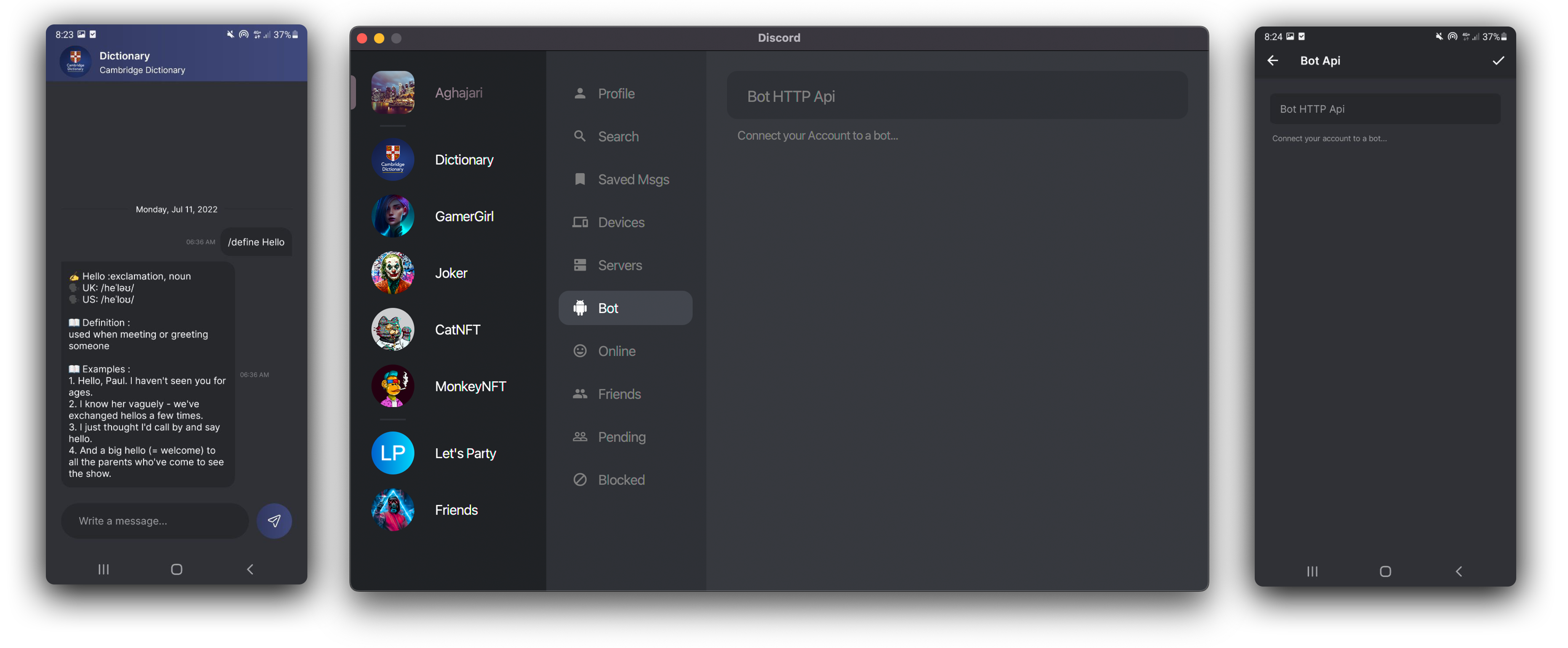The image size is (1568, 648).
Task: Open the Servers menu item
Action: pos(619,265)
